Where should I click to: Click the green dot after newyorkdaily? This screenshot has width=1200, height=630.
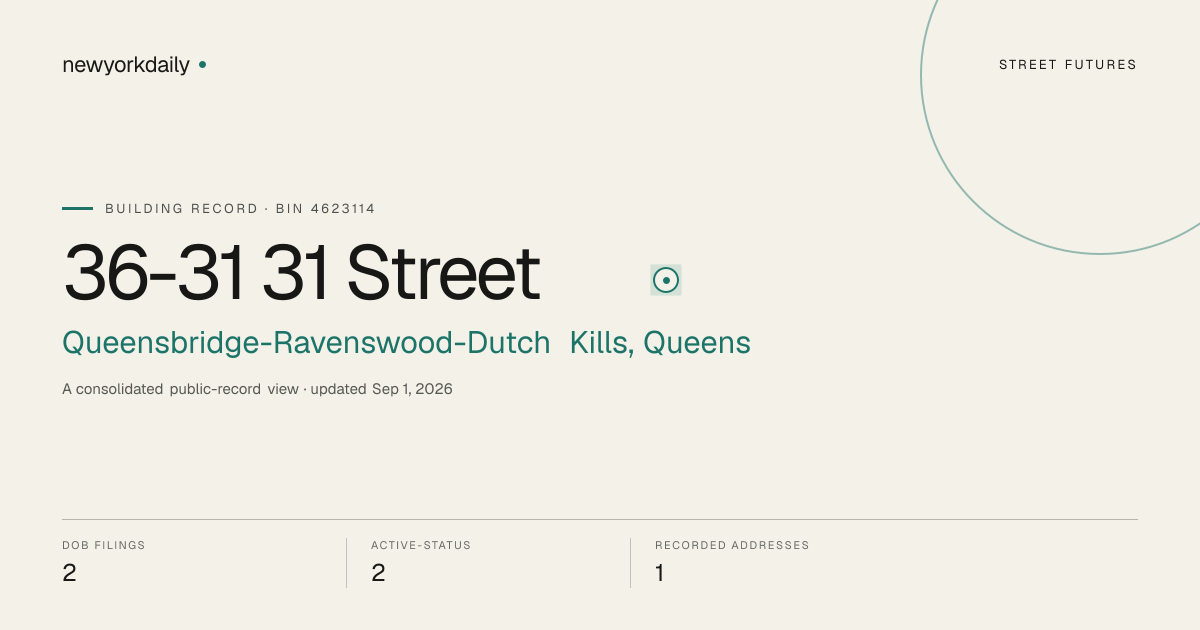coord(202,65)
